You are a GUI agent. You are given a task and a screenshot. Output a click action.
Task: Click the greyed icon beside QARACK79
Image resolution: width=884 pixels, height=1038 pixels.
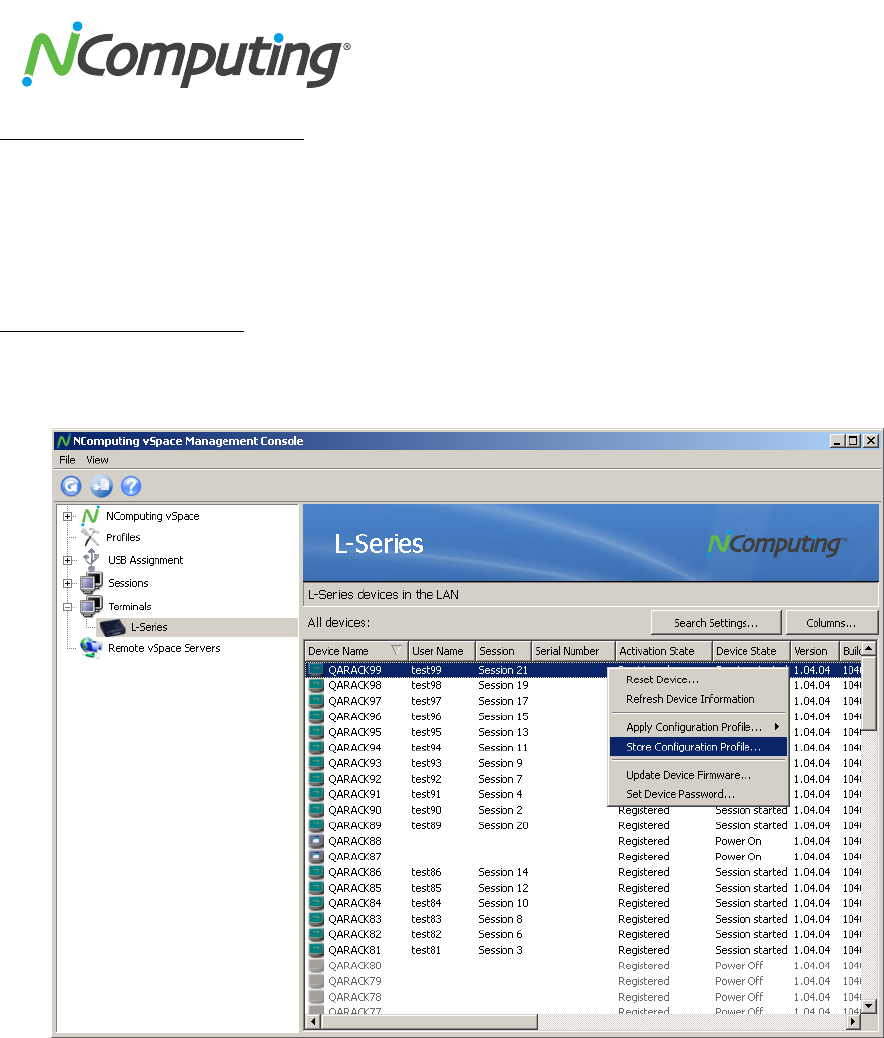pyautogui.click(x=317, y=981)
